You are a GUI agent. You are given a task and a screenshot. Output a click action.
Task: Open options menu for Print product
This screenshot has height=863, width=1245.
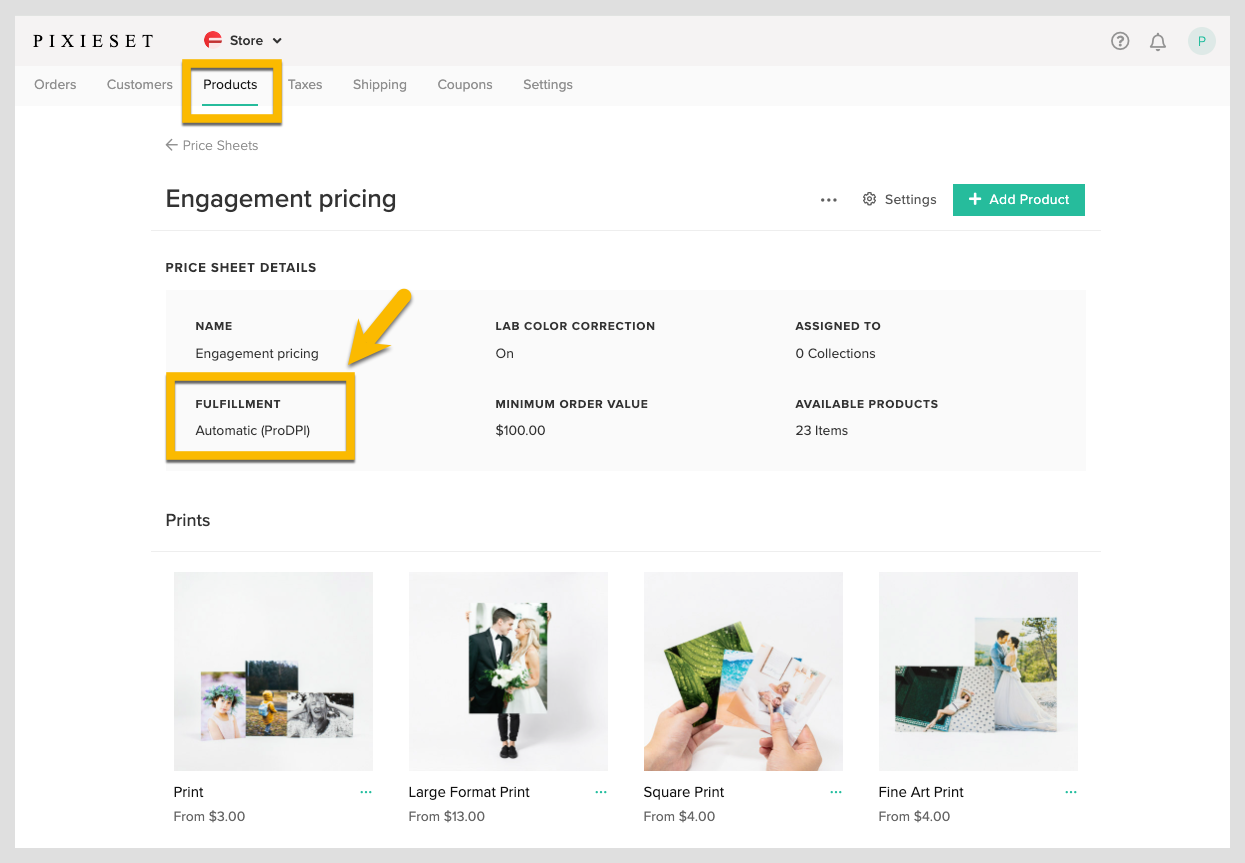[x=366, y=792]
